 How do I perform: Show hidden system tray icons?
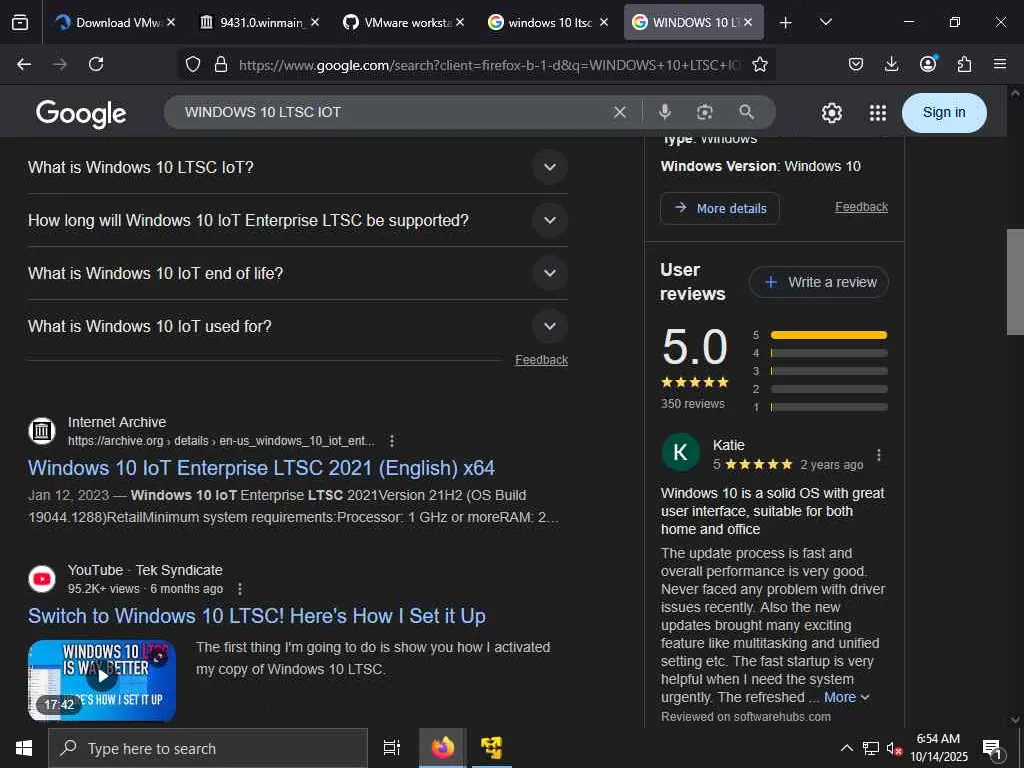846,748
